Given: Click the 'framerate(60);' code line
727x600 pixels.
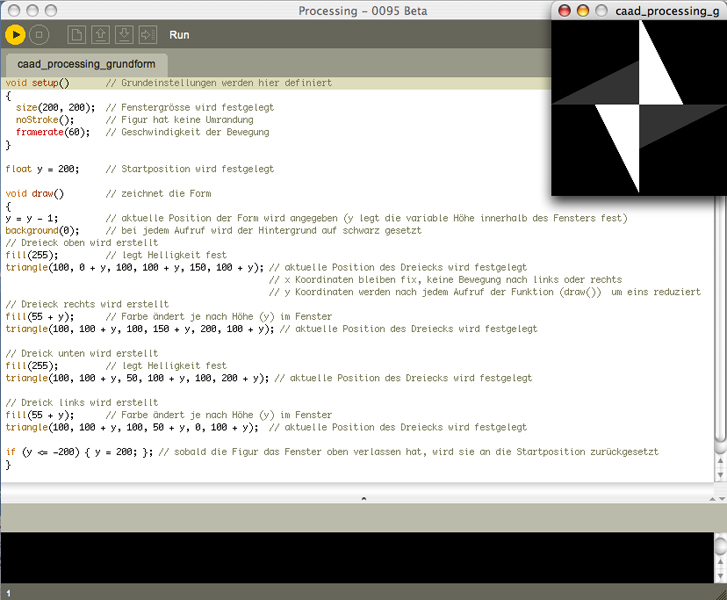Looking at the screenshot, I should pyautogui.click(x=53, y=132).
